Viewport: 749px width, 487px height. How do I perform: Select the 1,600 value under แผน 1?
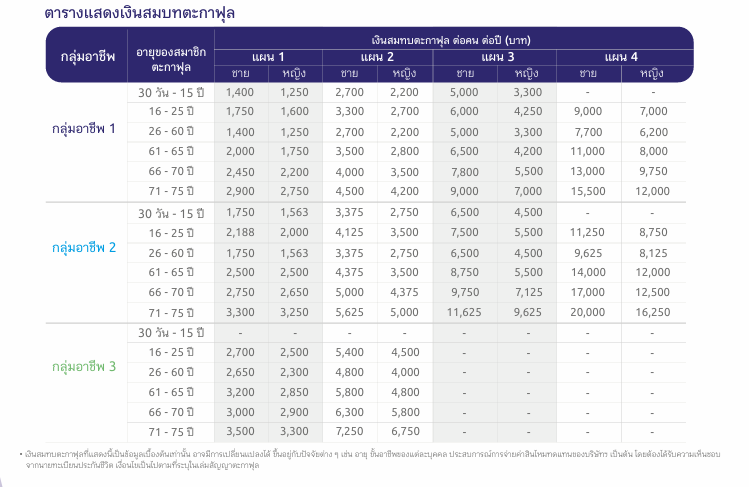pyautogui.click(x=295, y=111)
